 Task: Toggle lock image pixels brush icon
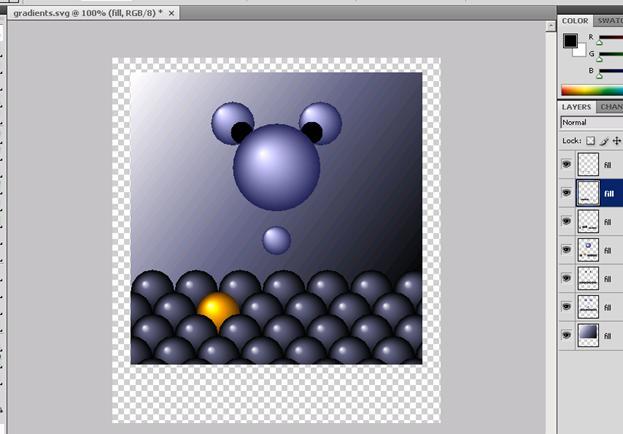[604, 141]
